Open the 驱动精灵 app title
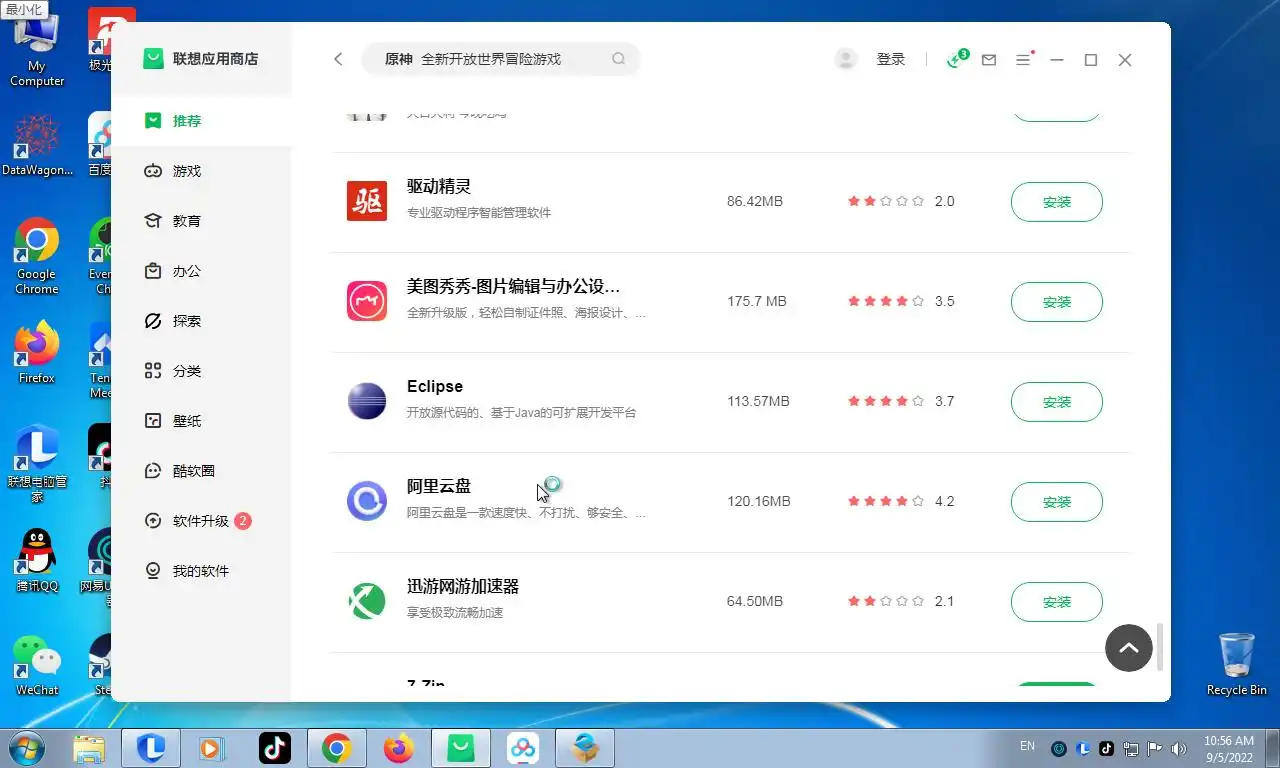1280x768 pixels. click(x=439, y=187)
